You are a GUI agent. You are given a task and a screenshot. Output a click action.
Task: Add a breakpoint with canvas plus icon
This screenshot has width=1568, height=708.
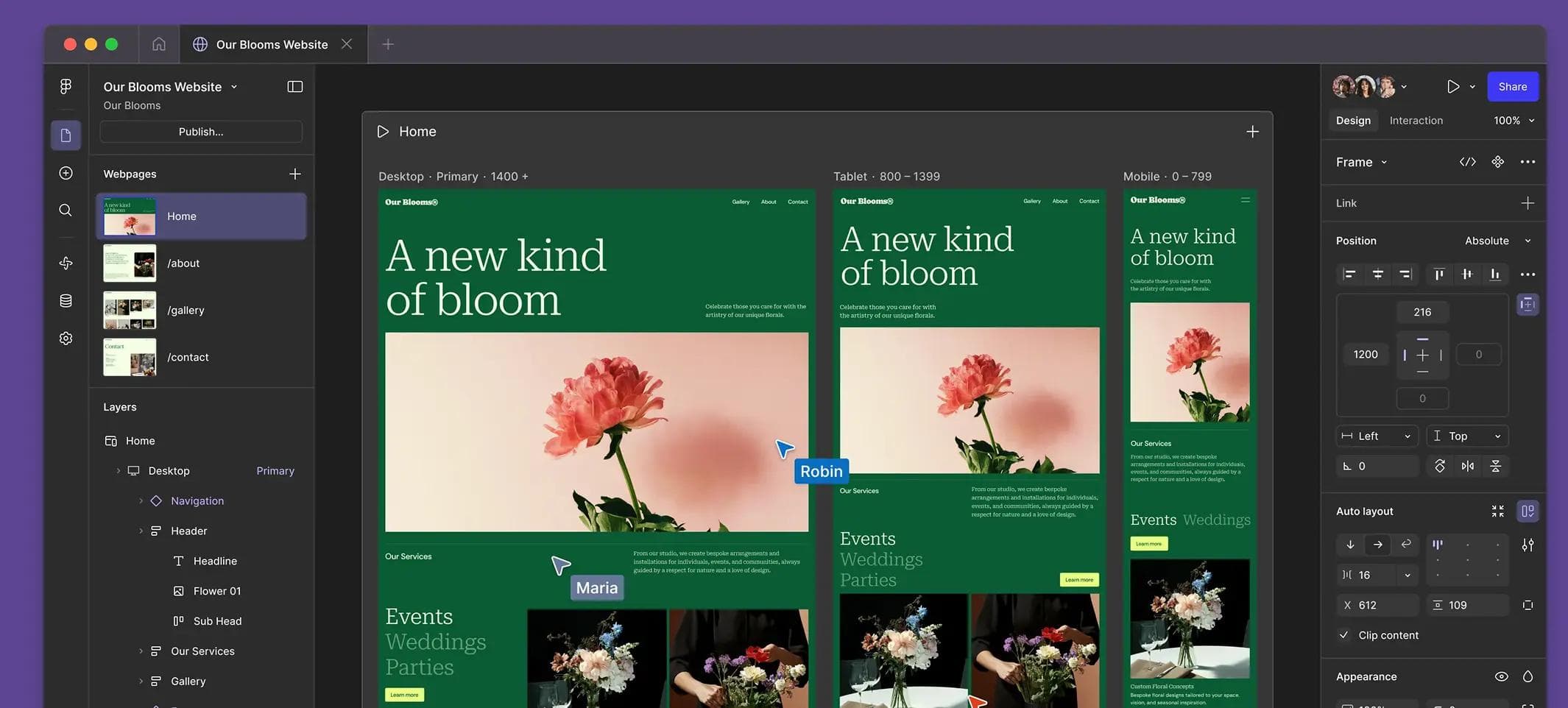(1252, 132)
